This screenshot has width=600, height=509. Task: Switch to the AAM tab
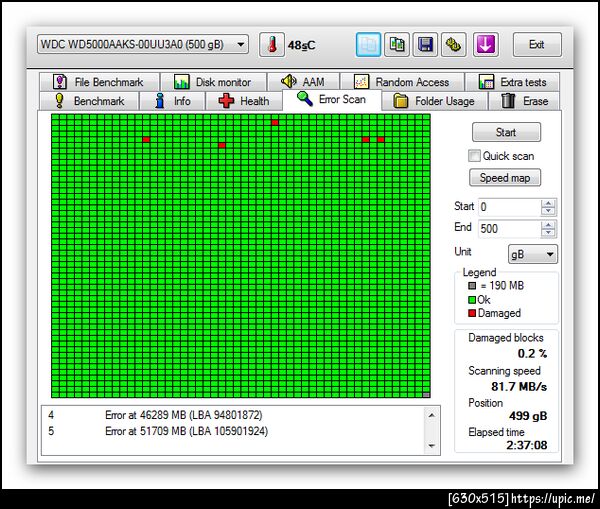[303, 82]
